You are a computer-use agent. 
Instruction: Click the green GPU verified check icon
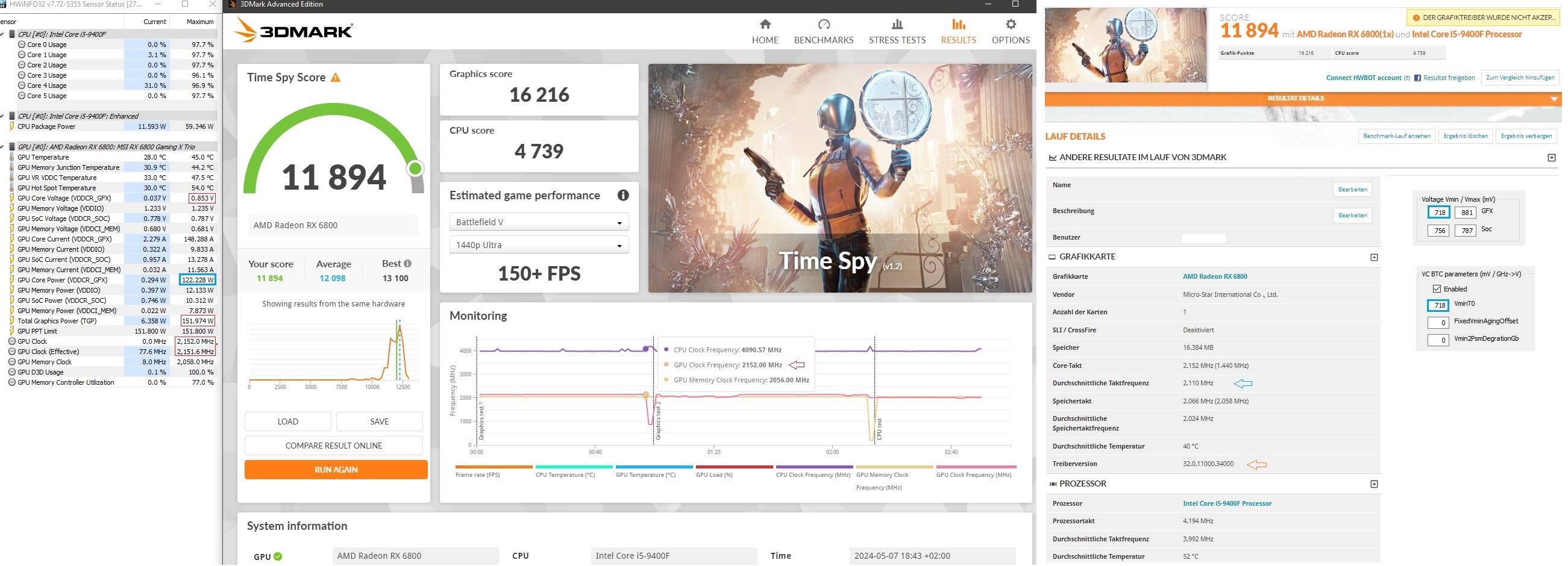point(278,556)
